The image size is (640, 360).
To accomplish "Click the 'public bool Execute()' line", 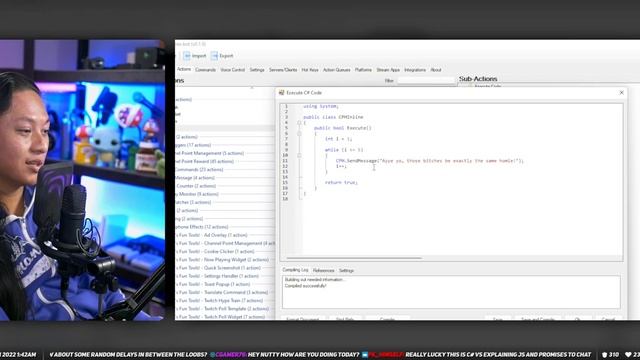I will (342, 128).
